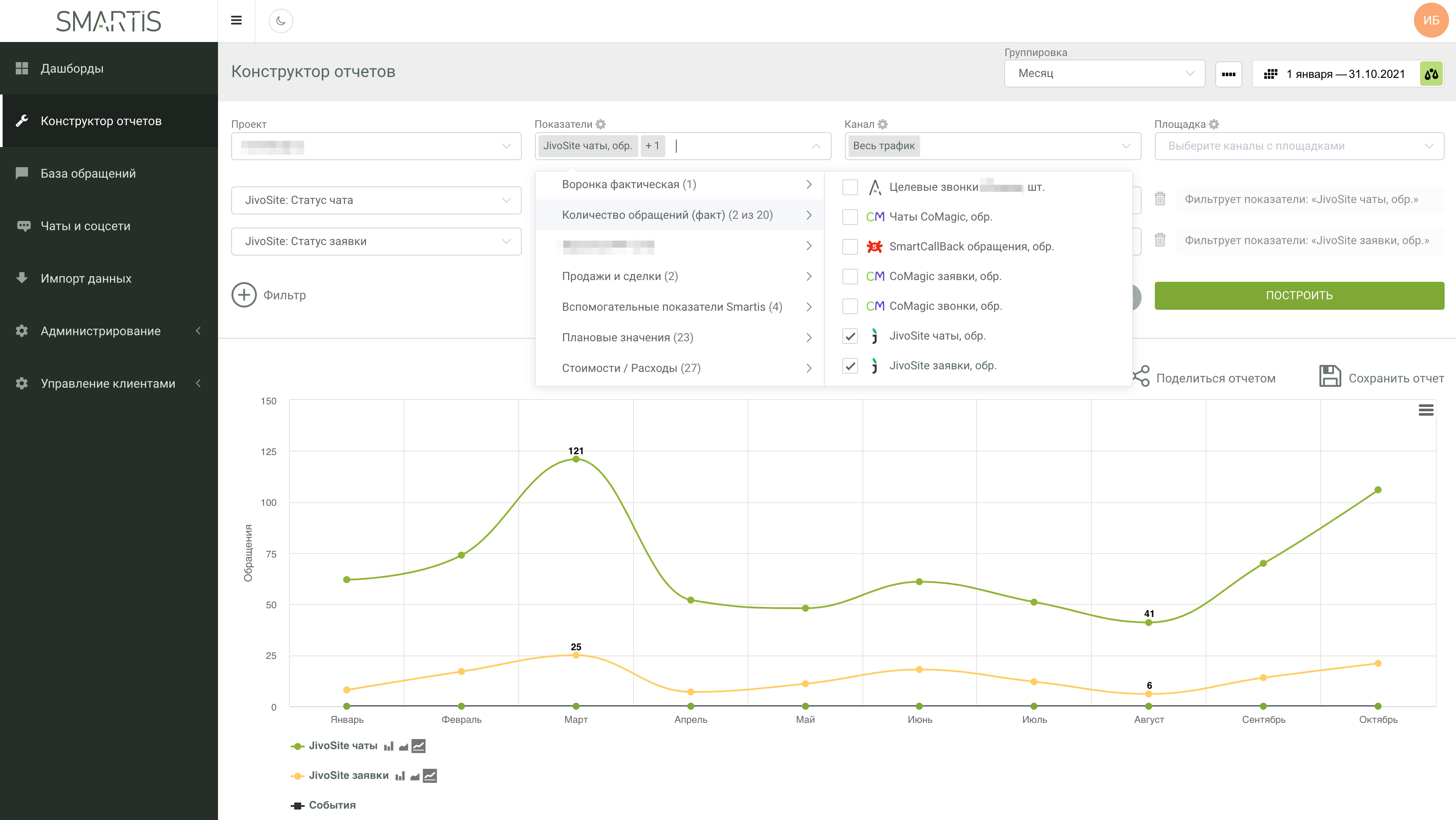This screenshot has height=820, width=1456.
Task: Open the Группировка Месяц dropdown
Action: point(1104,74)
